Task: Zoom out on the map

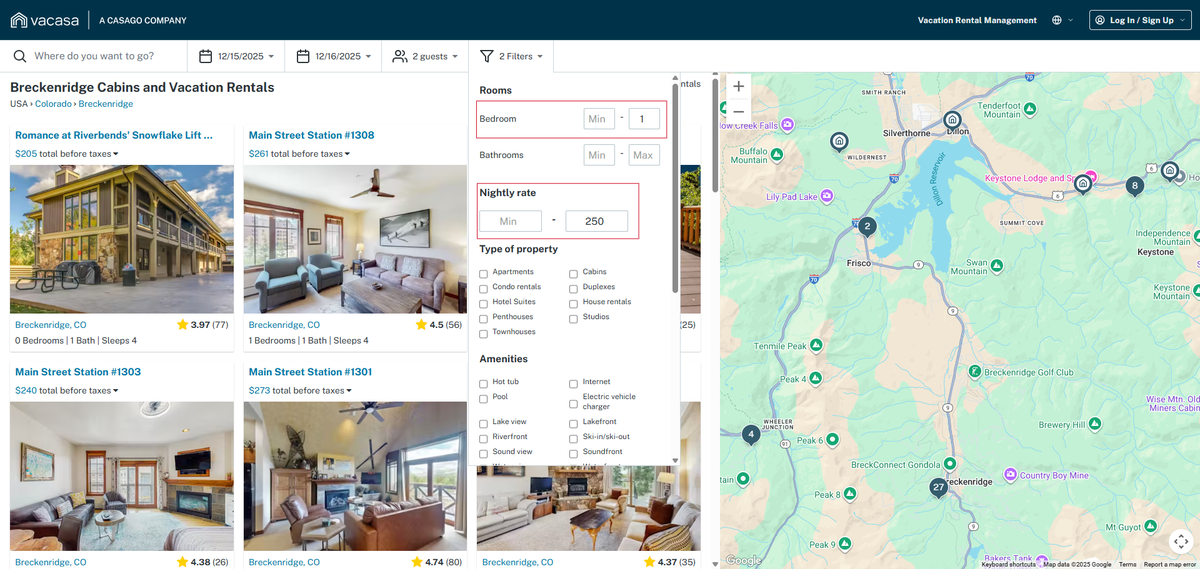Action: 738,112
